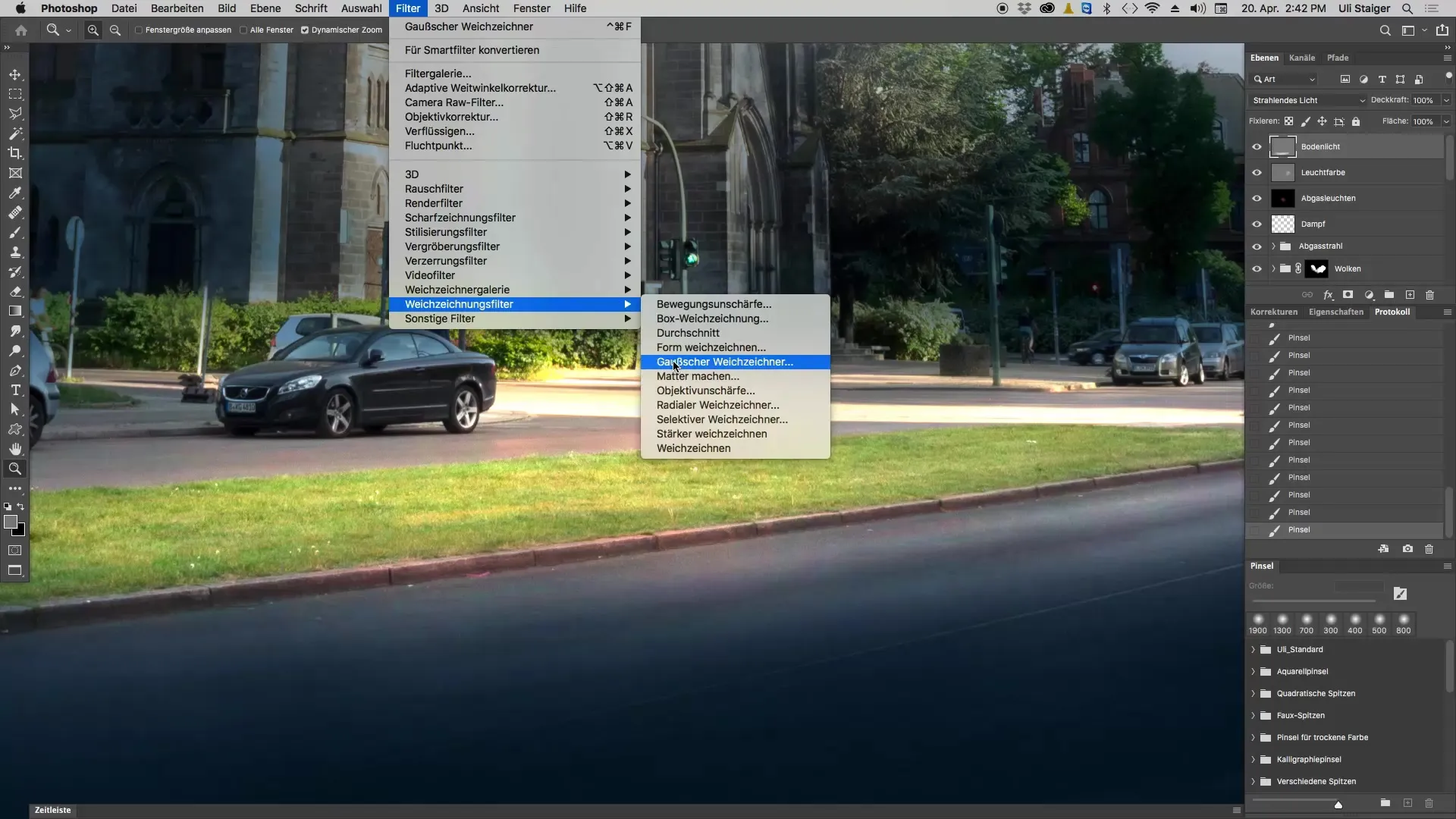
Task: Expand the Uli_Standard brush folder
Action: click(1253, 650)
